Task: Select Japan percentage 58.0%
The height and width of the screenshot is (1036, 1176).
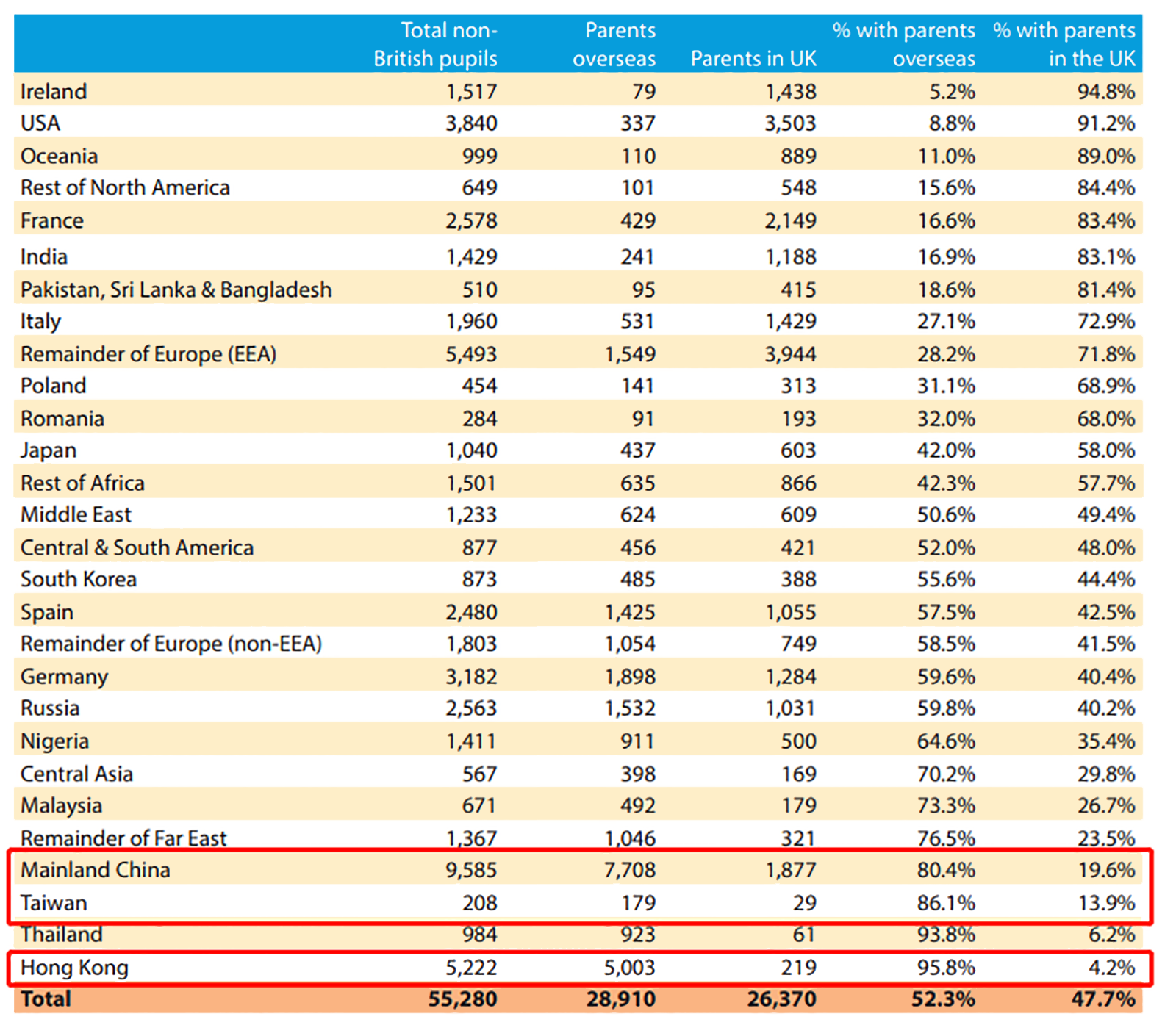Action: [x=1106, y=450]
